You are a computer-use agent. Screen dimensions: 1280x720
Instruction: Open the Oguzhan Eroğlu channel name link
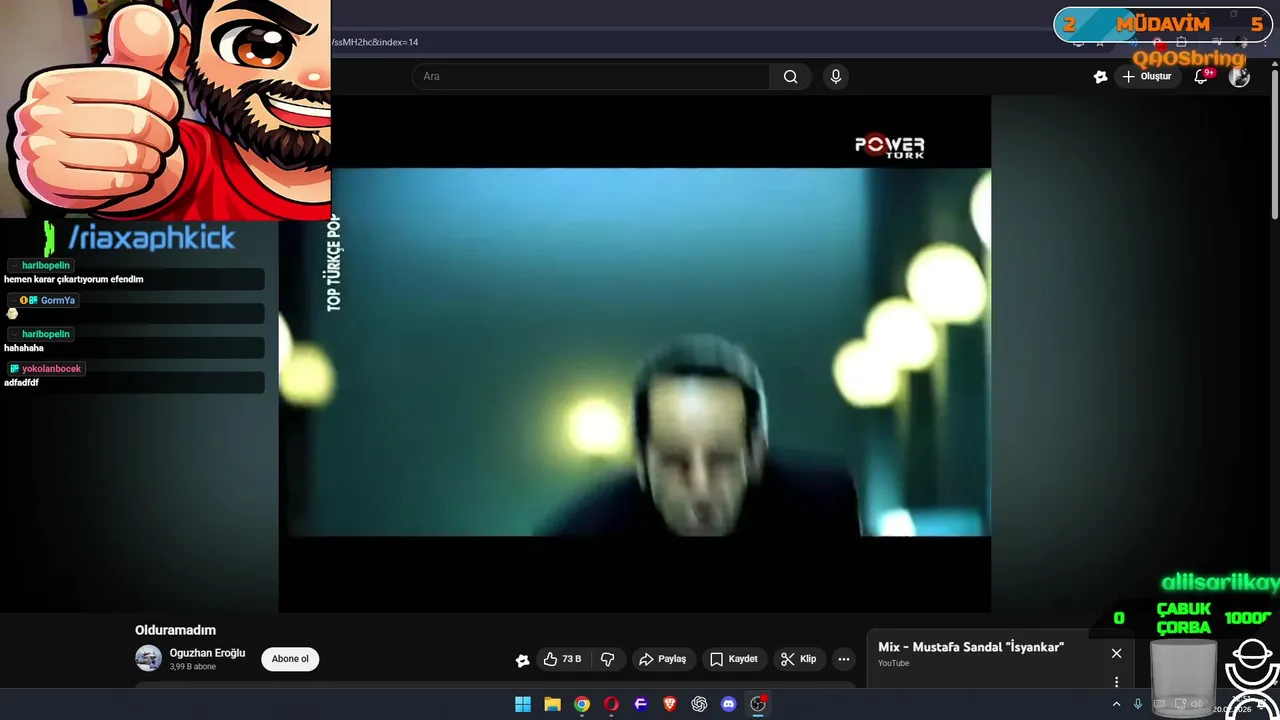coord(207,653)
